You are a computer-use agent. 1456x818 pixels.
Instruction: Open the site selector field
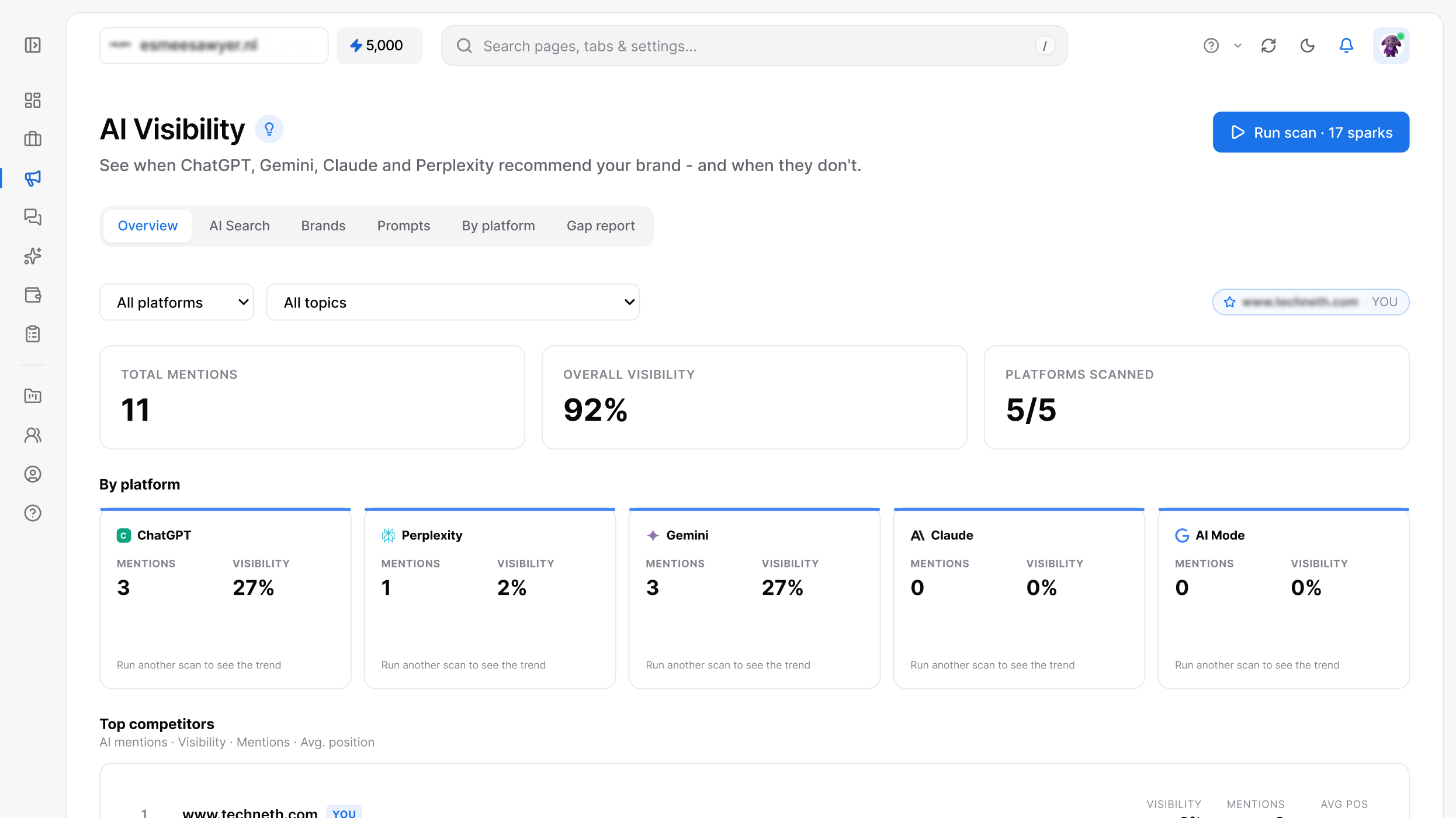pos(214,46)
